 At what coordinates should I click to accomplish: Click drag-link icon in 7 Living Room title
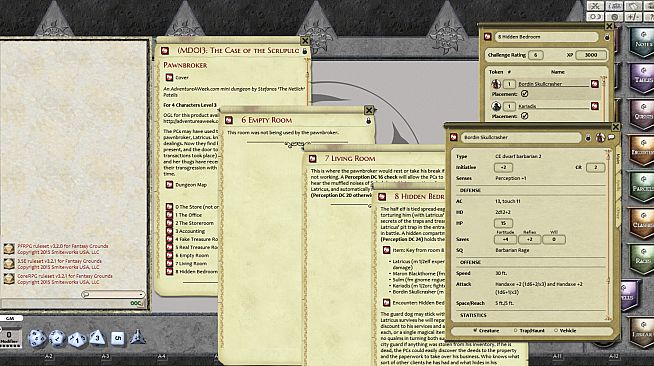pos(312,158)
